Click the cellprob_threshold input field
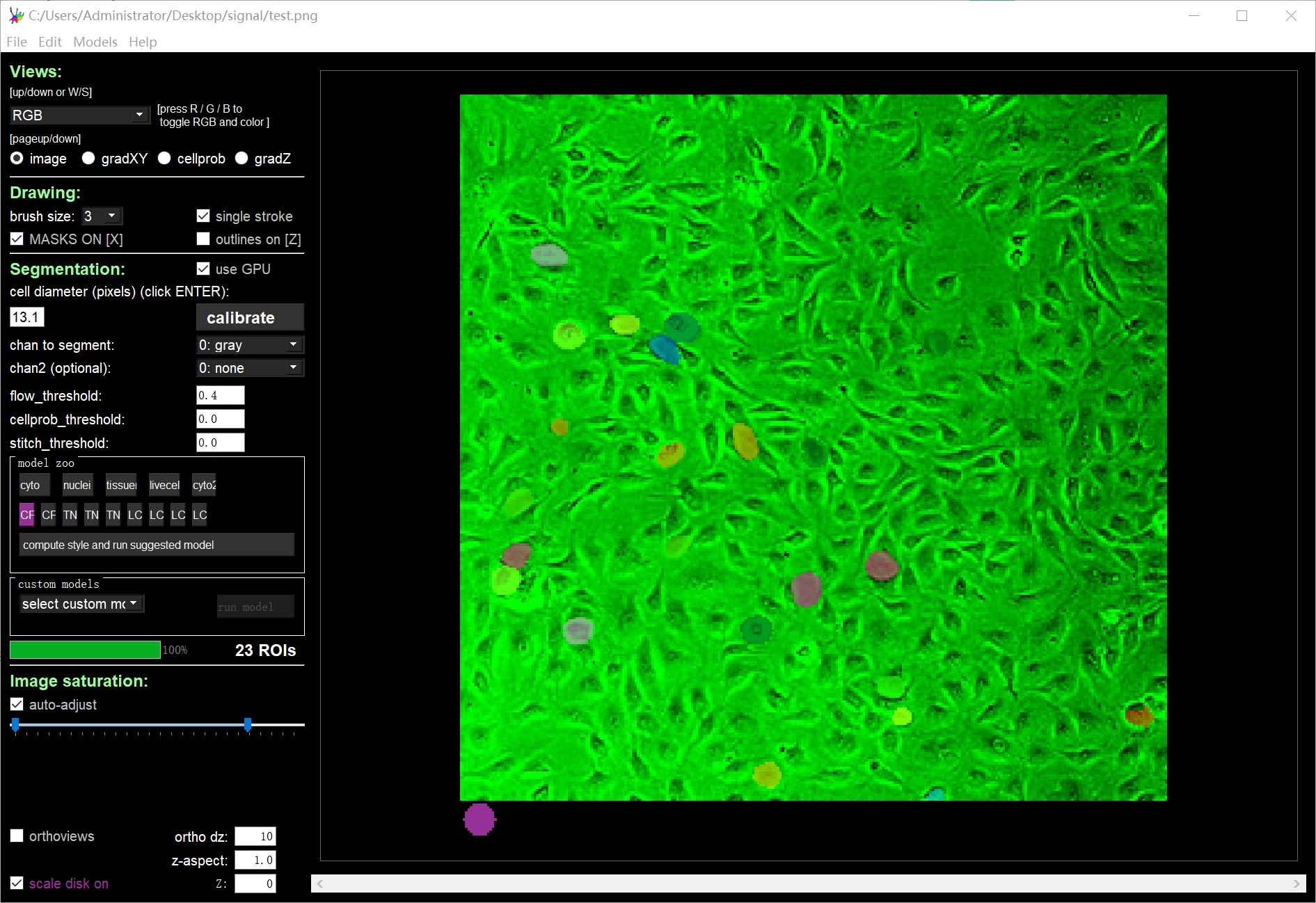 click(x=220, y=419)
